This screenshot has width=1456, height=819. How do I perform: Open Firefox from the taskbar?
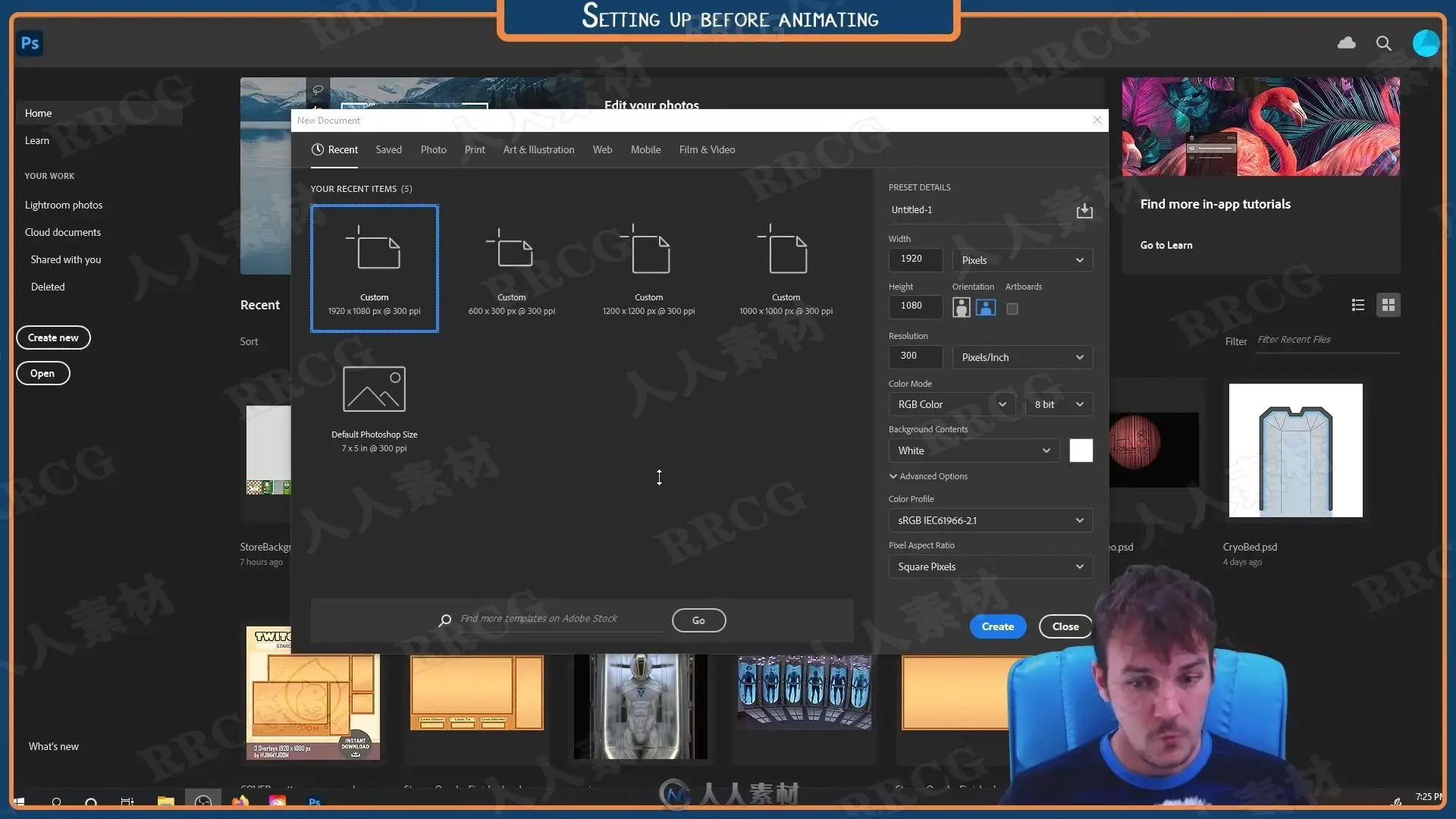(240, 802)
